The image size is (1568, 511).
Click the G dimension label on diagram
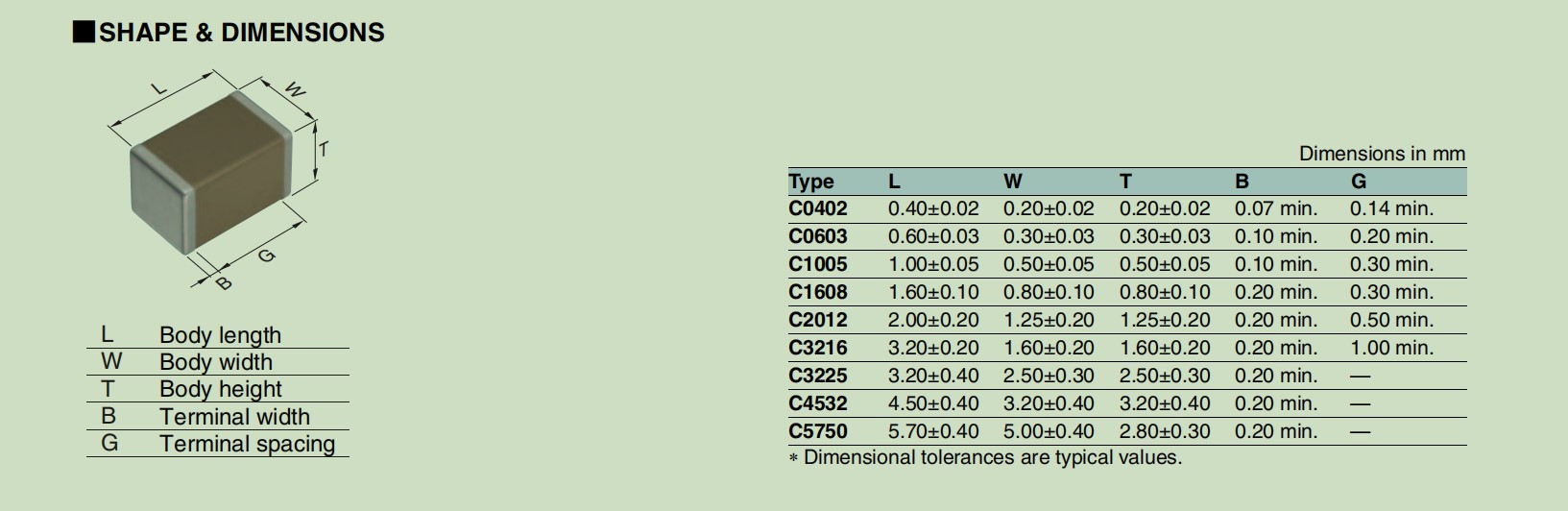(267, 255)
